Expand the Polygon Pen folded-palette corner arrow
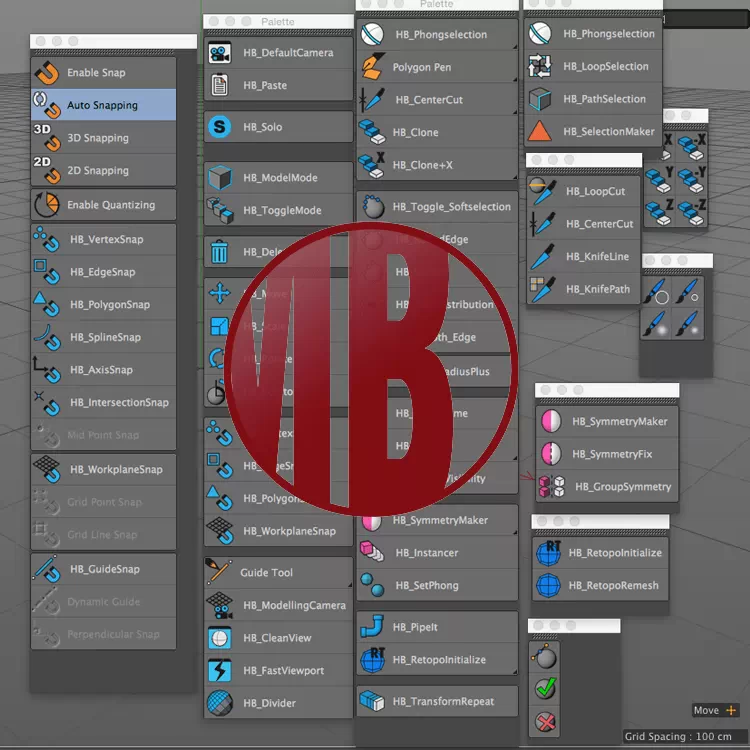 tap(515, 79)
